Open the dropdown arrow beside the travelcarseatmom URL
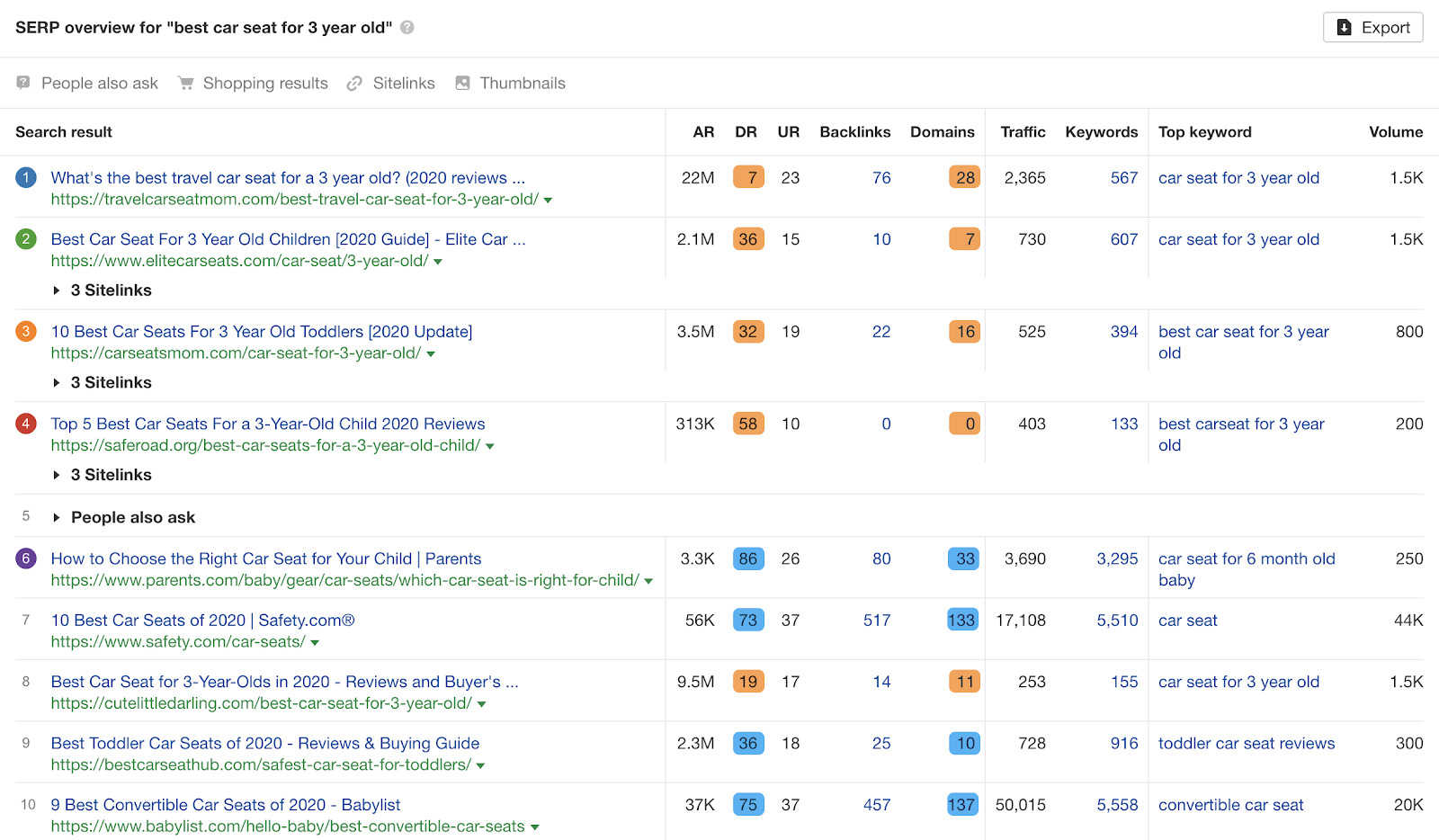1439x840 pixels. click(549, 200)
